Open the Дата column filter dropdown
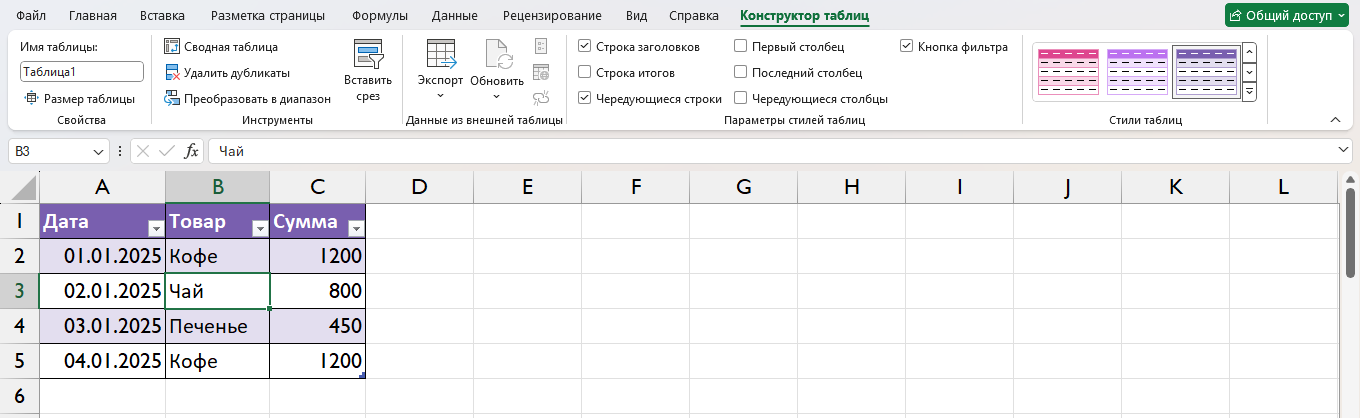The width and height of the screenshot is (1360, 418). tap(155, 228)
